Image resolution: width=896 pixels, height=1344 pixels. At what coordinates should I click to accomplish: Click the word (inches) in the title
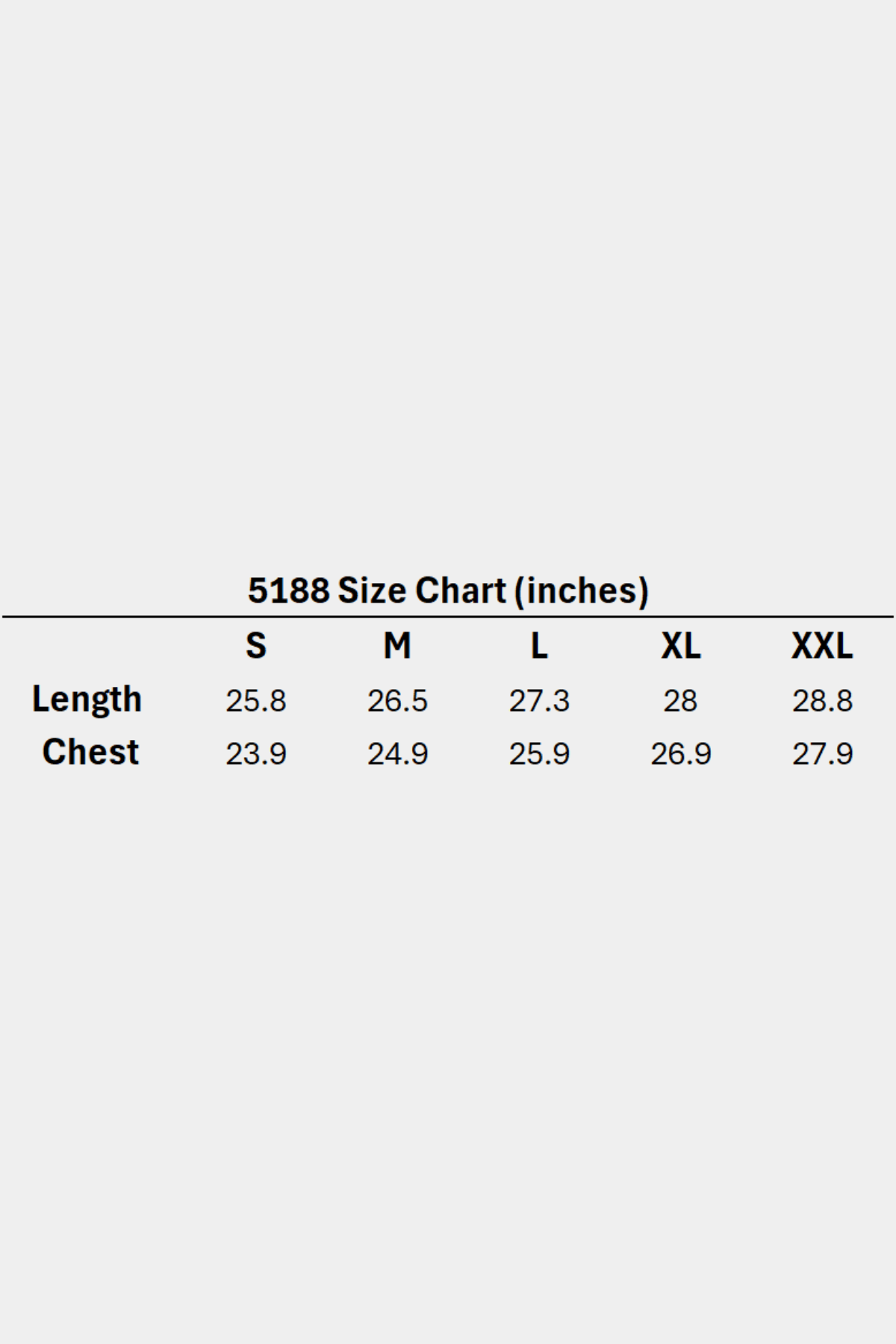pos(582,591)
